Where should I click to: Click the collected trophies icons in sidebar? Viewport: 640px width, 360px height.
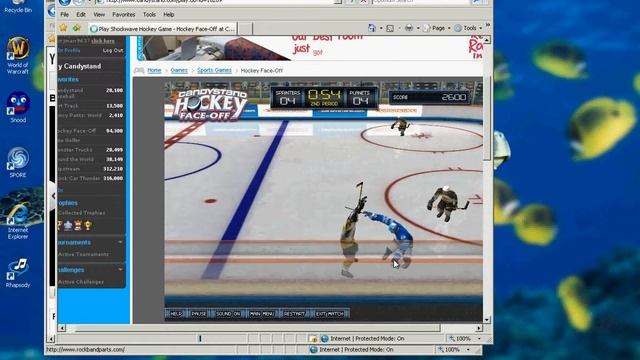coord(74,225)
